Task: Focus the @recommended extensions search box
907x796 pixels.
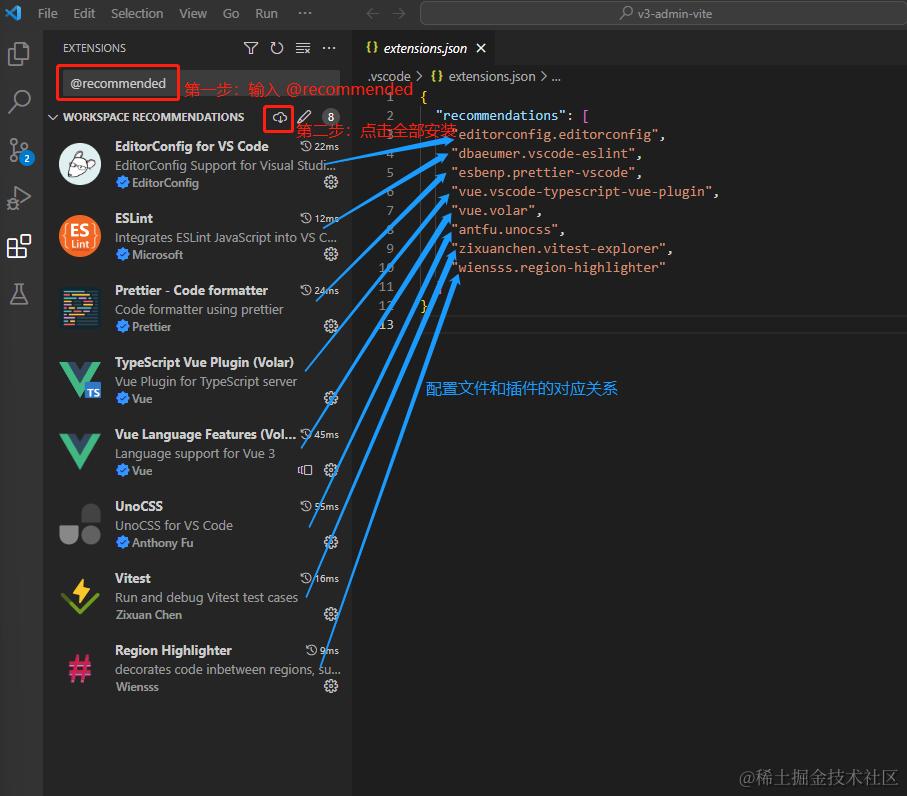Action: coord(200,83)
